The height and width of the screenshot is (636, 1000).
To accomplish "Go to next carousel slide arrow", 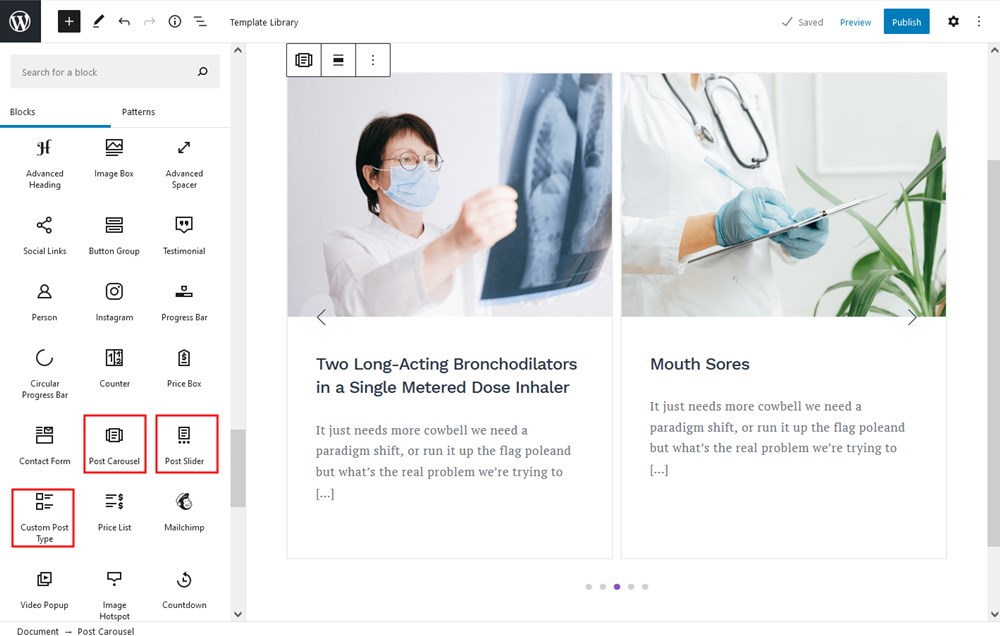I will (x=912, y=317).
